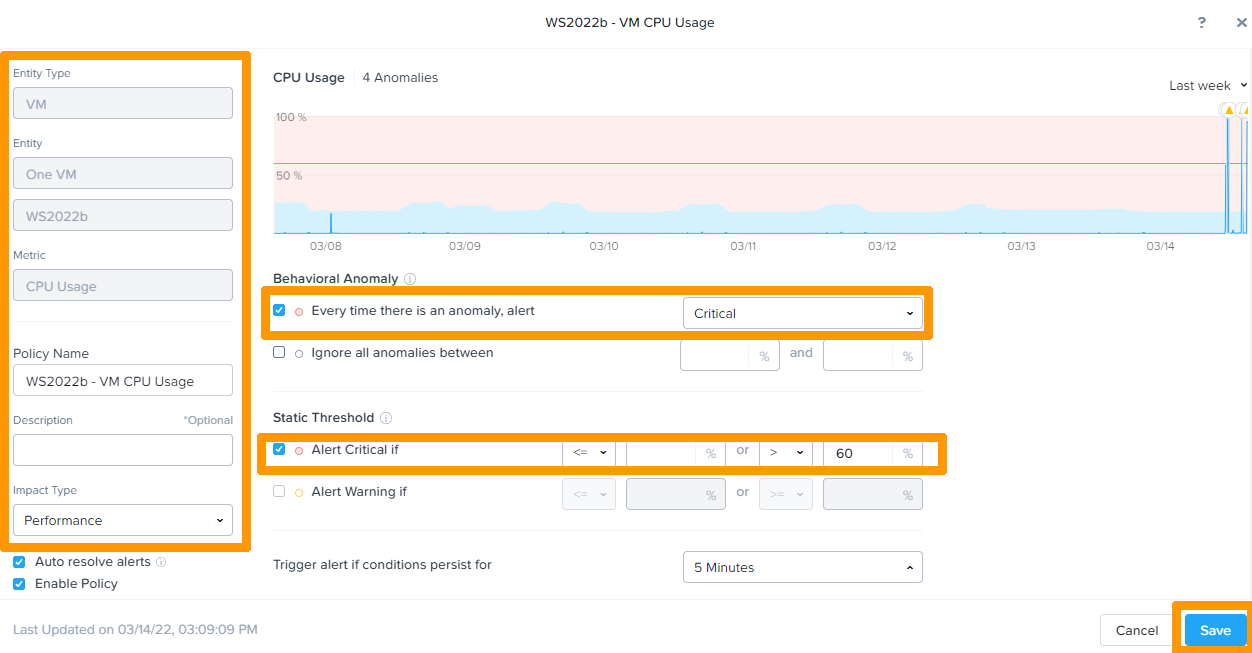
Task: Click the Behavioral Anomaly info icon
Action: coord(410,279)
